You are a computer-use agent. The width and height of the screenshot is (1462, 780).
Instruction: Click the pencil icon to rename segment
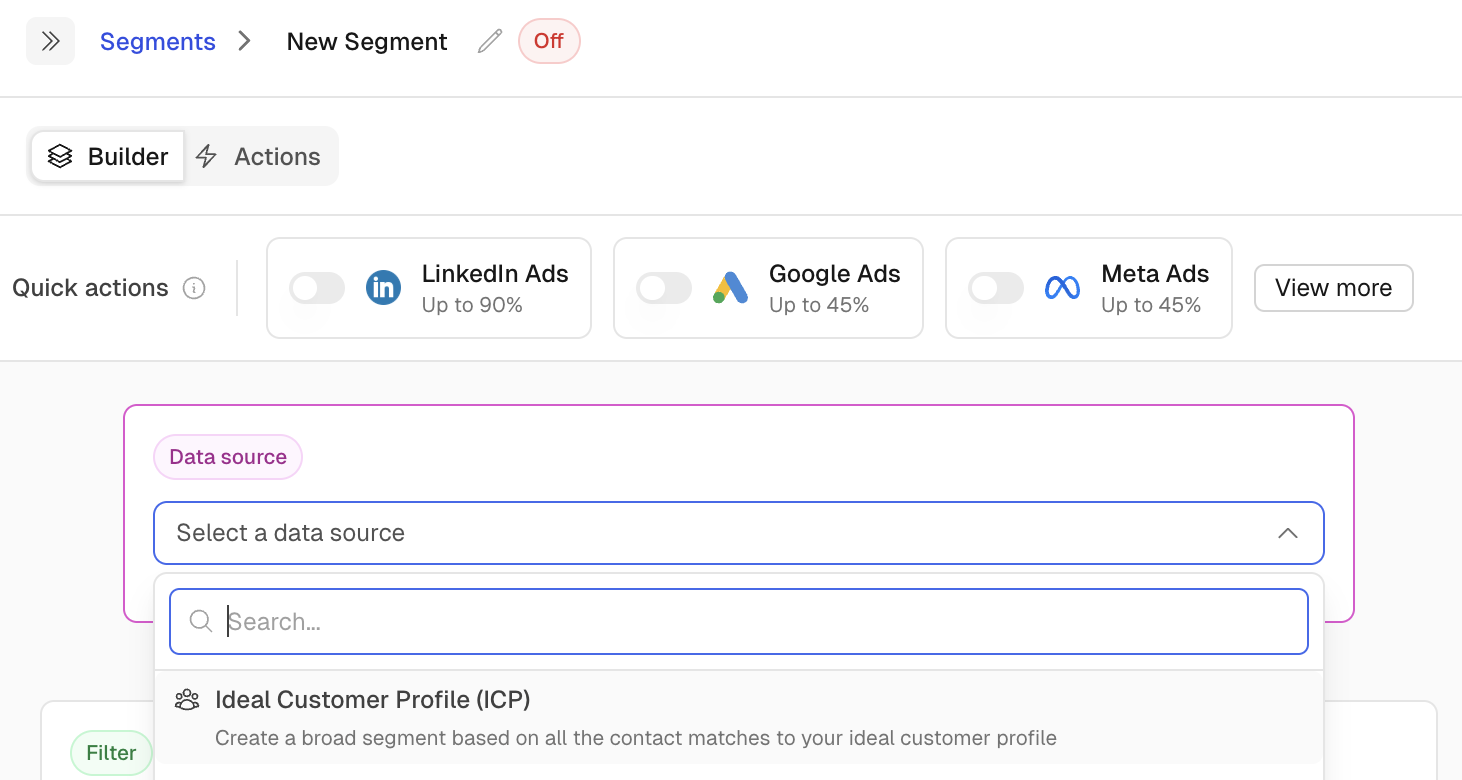click(489, 41)
